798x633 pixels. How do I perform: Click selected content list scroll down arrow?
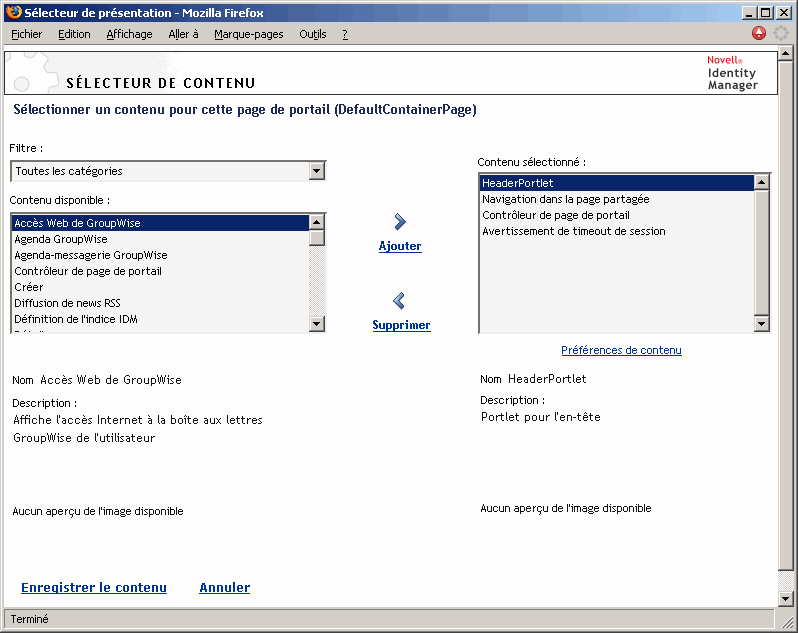761,323
